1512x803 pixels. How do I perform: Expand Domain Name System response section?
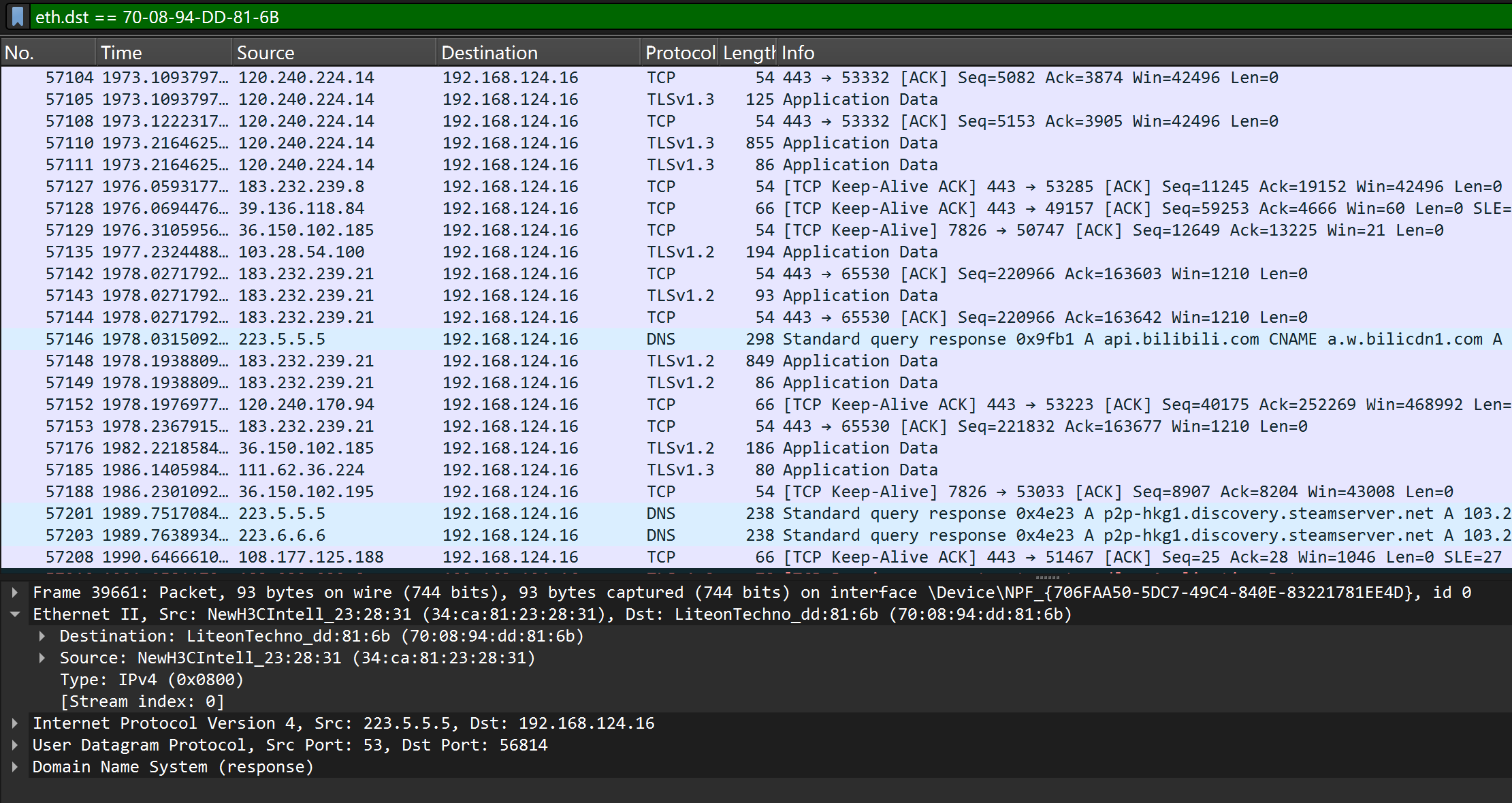(x=15, y=767)
